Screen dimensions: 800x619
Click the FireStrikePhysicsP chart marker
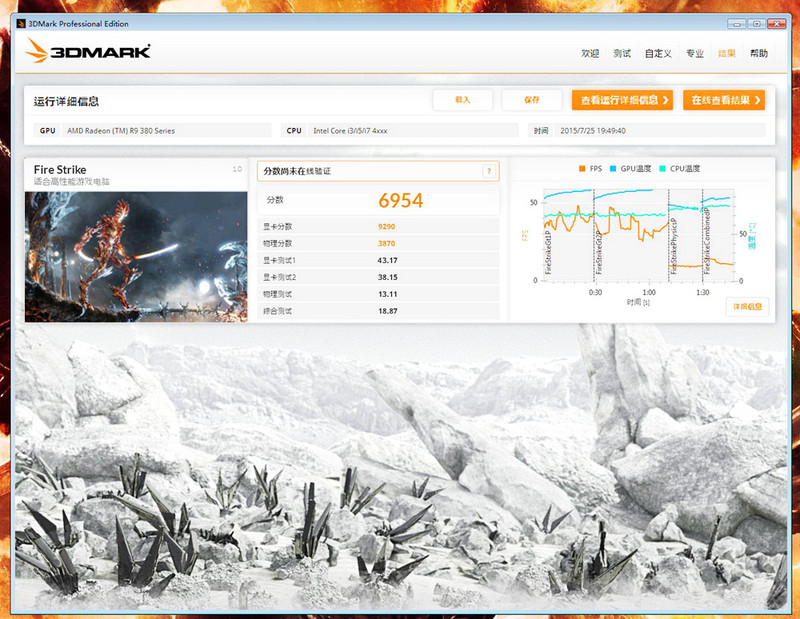tap(673, 246)
